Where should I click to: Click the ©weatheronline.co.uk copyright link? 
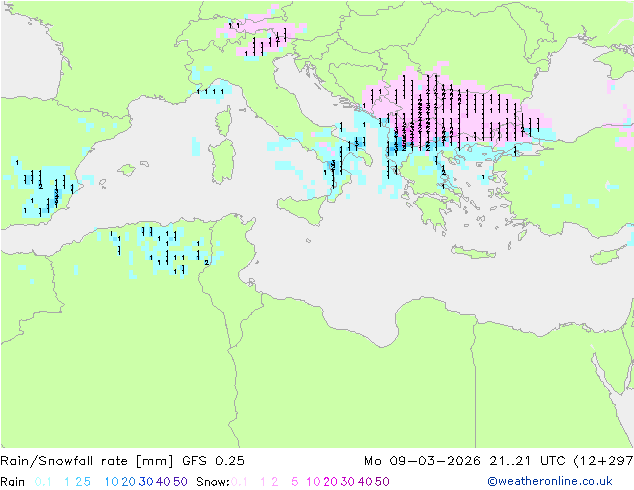[550, 482]
